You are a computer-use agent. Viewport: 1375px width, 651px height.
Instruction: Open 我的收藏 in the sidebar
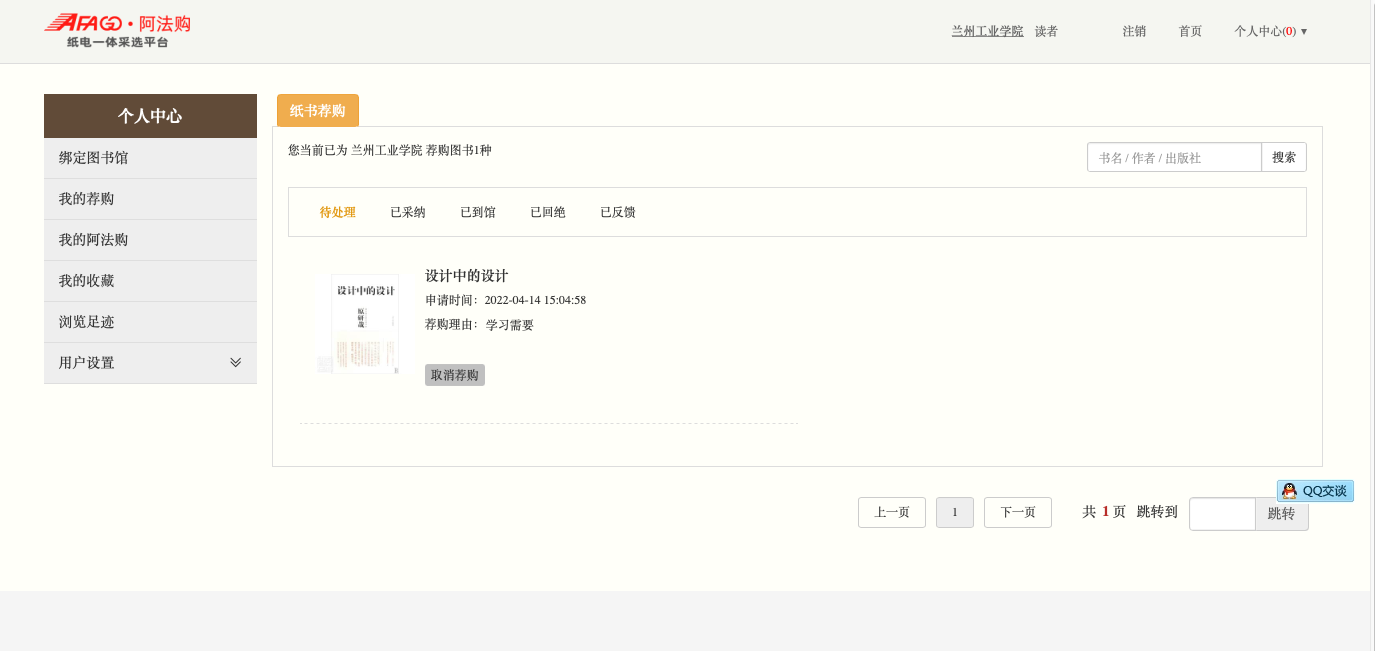pyautogui.click(x=150, y=281)
